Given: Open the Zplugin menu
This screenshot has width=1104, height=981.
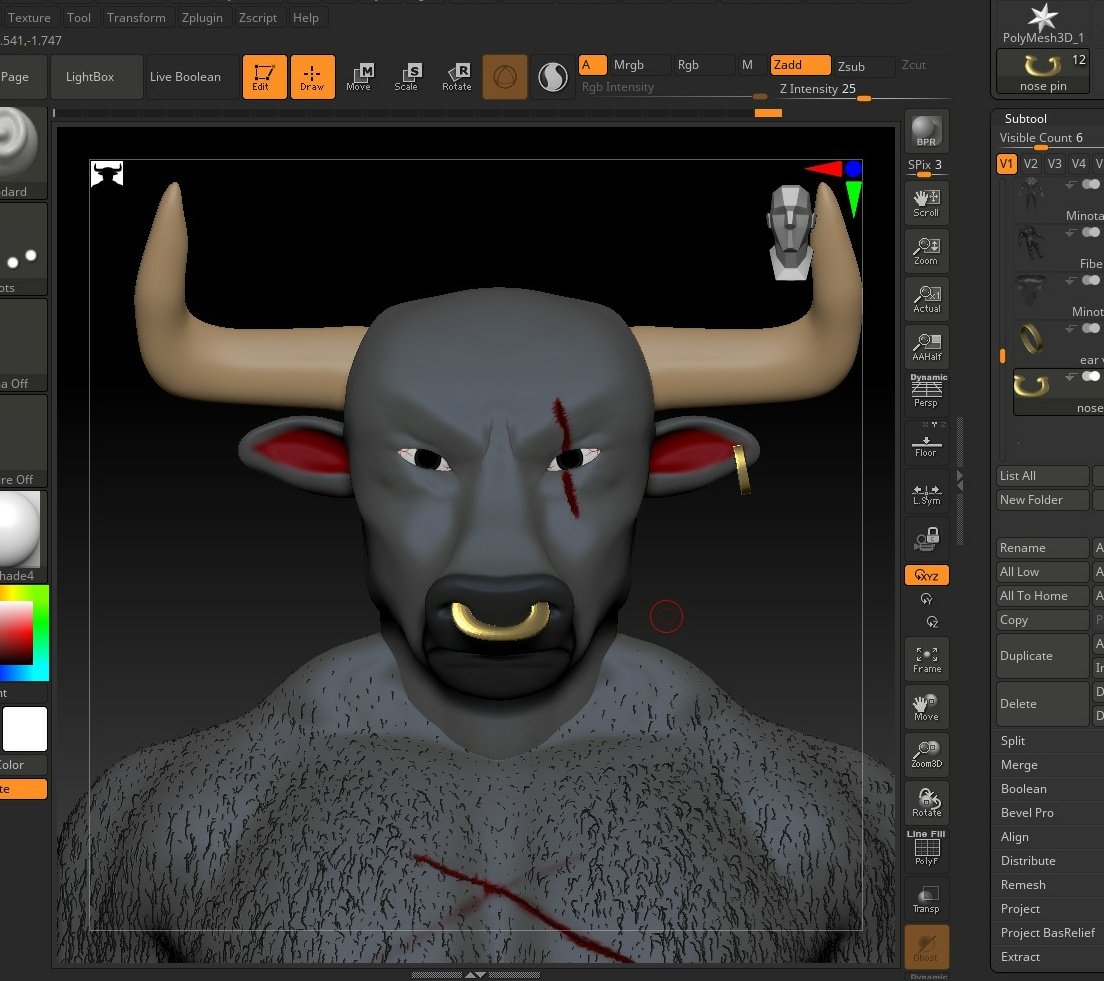Looking at the screenshot, I should [x=202, y=18].
